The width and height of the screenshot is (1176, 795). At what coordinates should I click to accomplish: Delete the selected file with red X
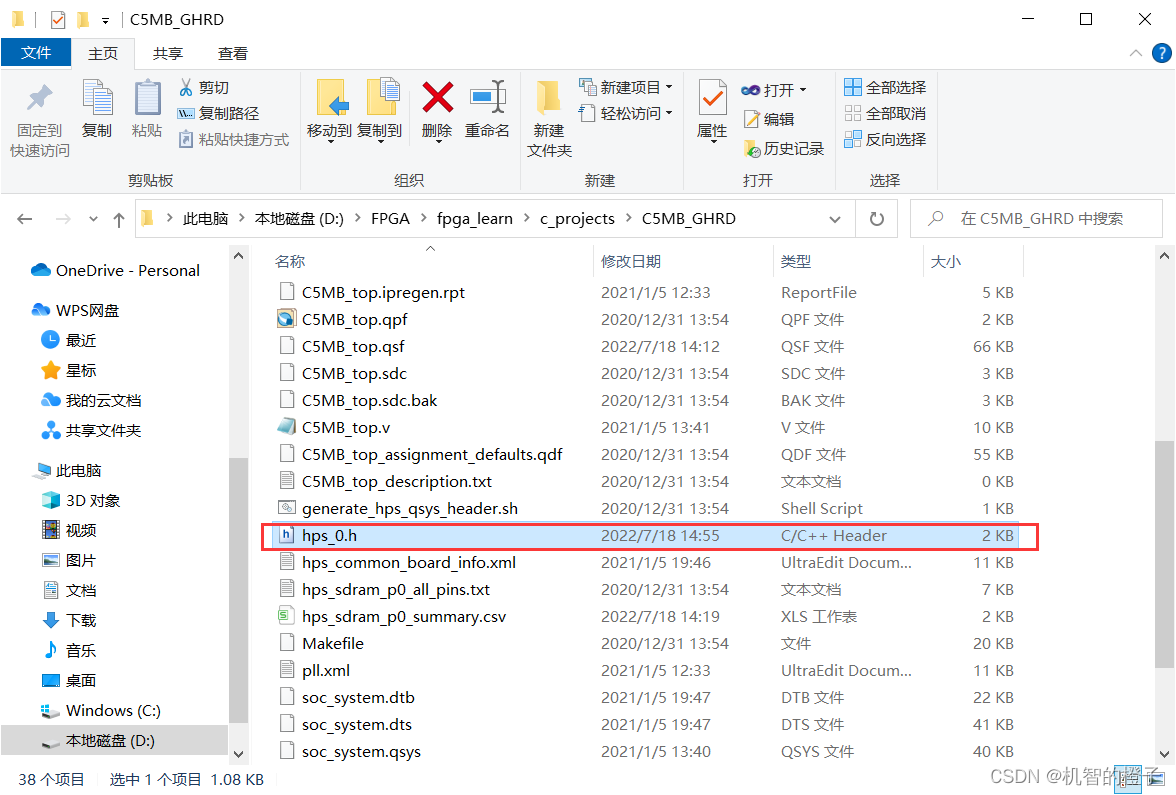(437, 110)
